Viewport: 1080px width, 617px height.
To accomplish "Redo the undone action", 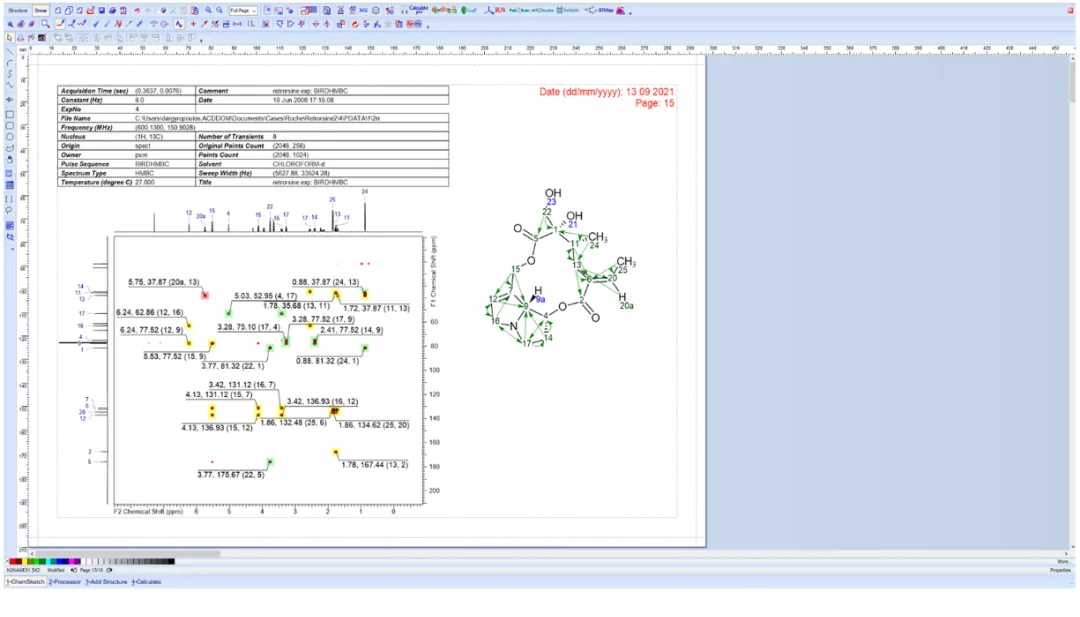I will coord(148,10).
